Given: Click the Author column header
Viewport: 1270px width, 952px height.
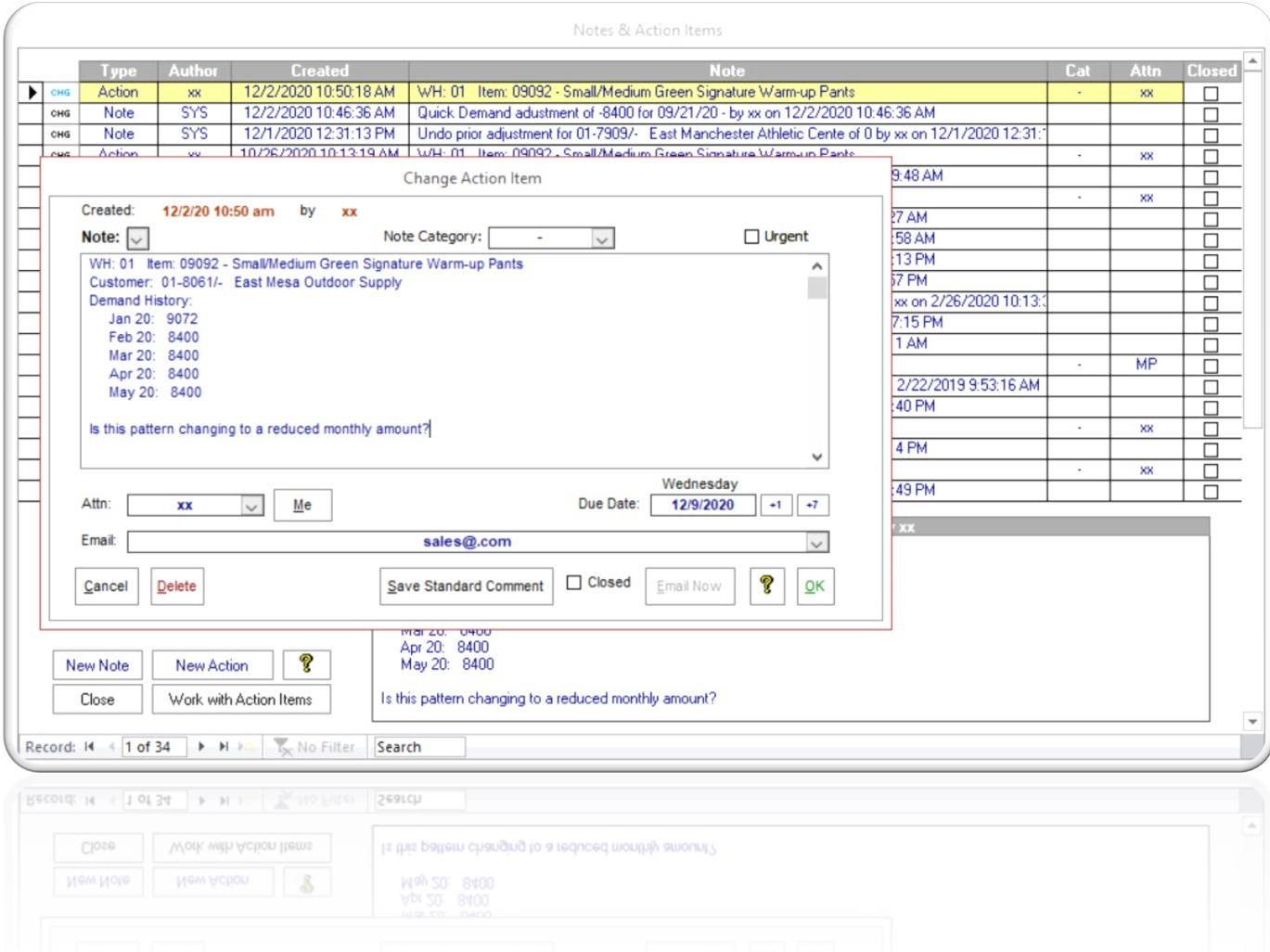Looking at the screenshot, I should pos(193,71).
